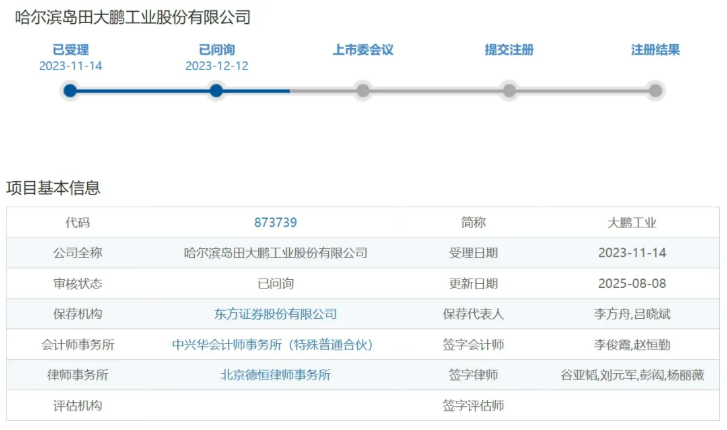Click the 提交注册 stage label
Image resolution: width=727 pixels, height=430 pixels.
[509, 50]
